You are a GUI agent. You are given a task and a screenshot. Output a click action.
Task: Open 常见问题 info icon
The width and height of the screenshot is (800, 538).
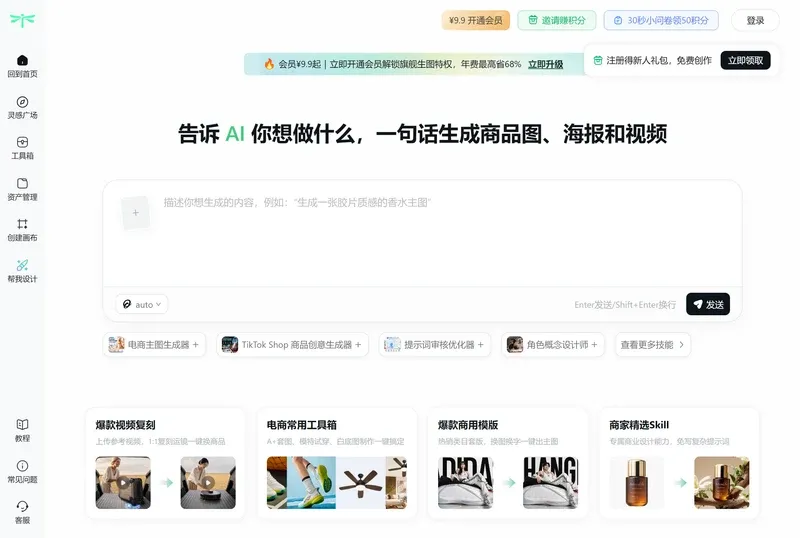click(22, 466)
